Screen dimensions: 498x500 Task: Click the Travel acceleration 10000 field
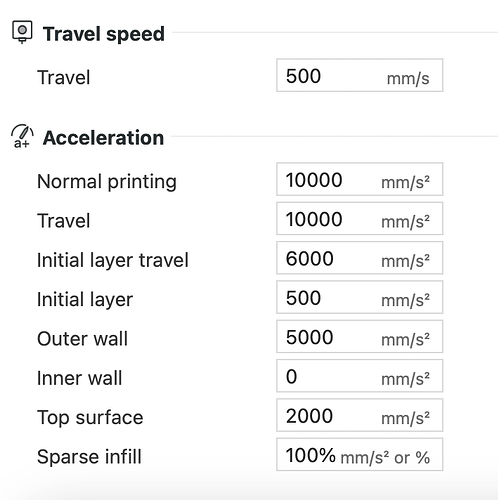pos(359,219)
